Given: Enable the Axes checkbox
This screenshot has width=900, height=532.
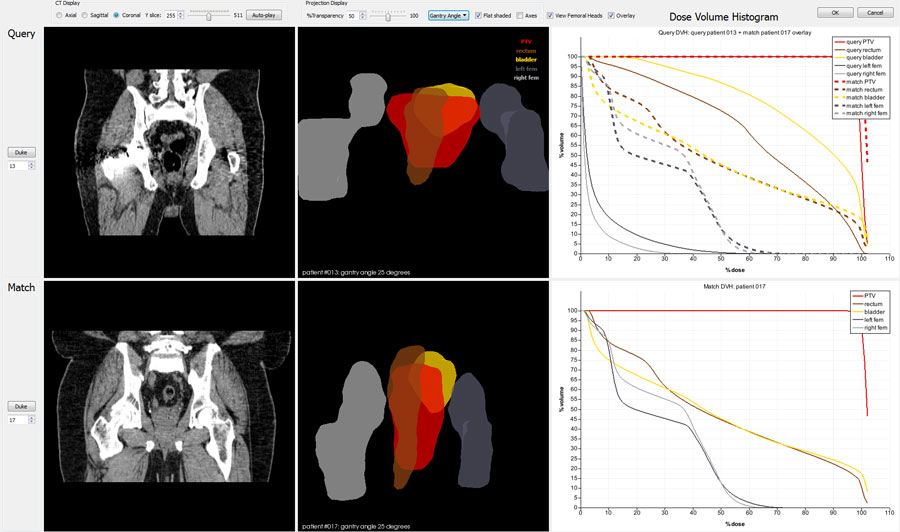Looking at the screenshot, I should 519,16.
